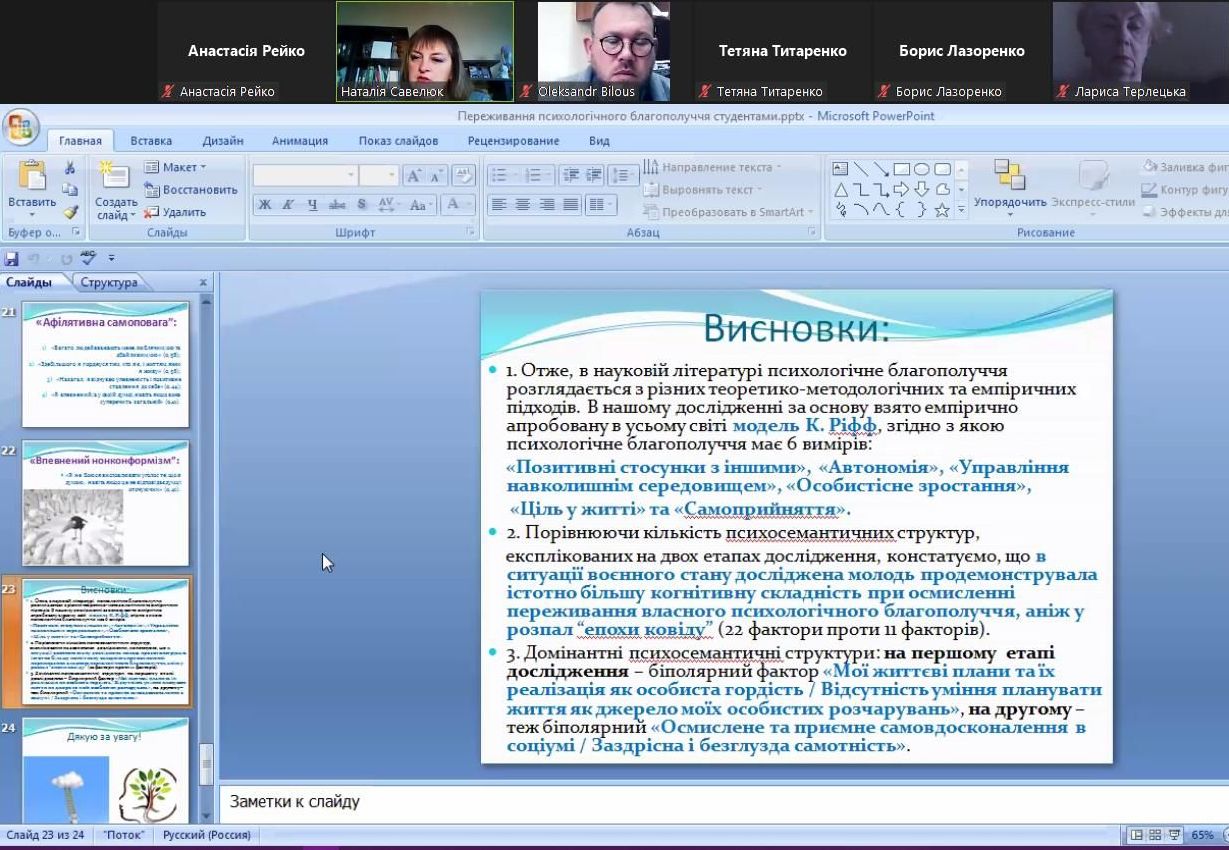Toggle bold (Ж) formatting
Screen dimensions: 1229x850
(265, 205)
